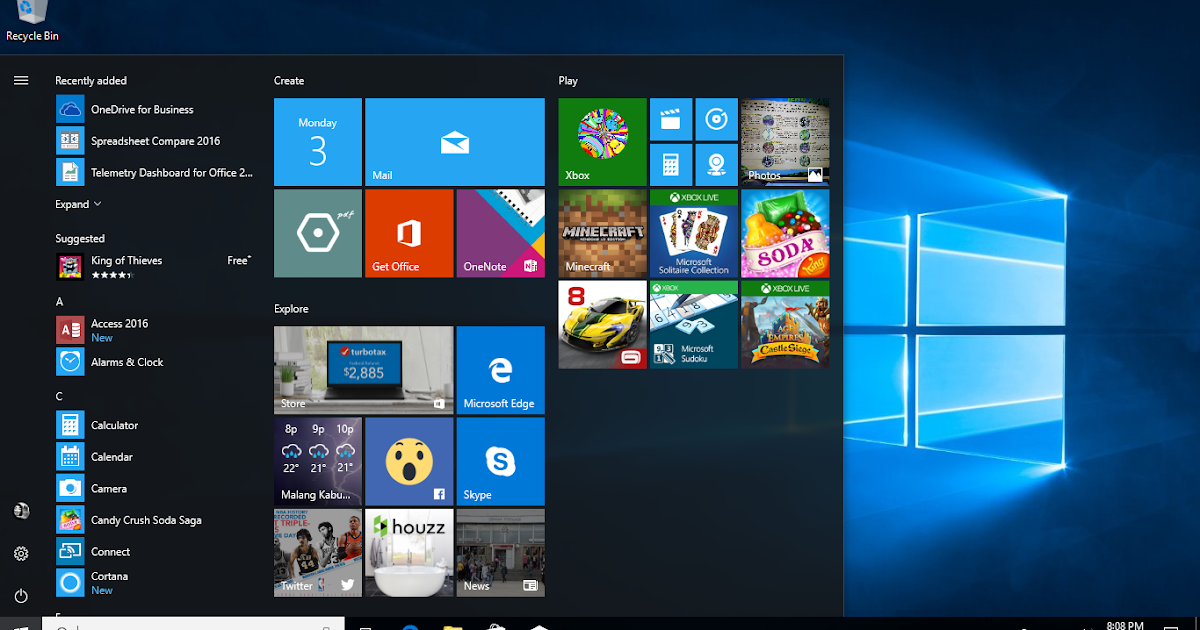Image resolution: width=1200 pixels, height=630 pixels.
Task: Open the OneNote tile
Action: 500,233
